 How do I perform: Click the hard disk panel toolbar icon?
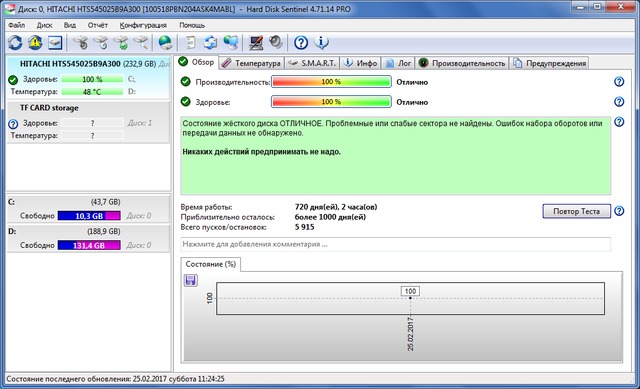point(55,42)
